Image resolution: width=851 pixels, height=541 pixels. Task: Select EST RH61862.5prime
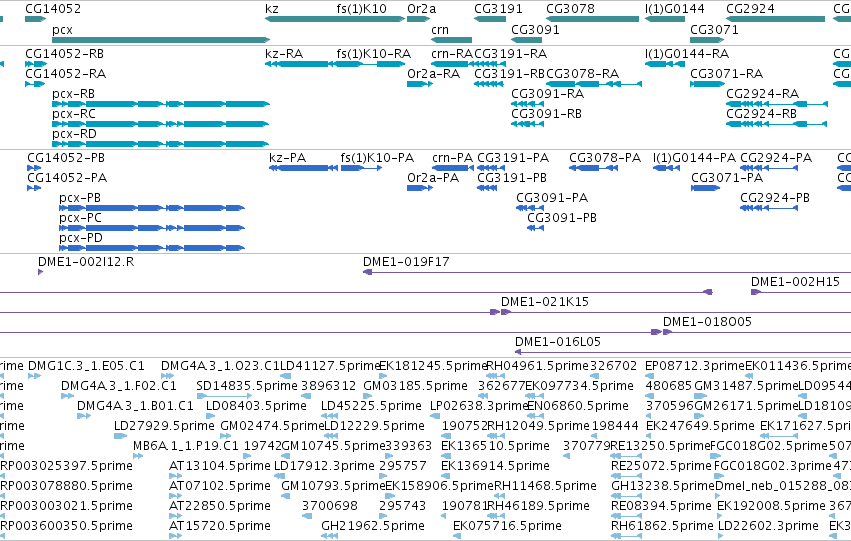(x=626, y=536)
